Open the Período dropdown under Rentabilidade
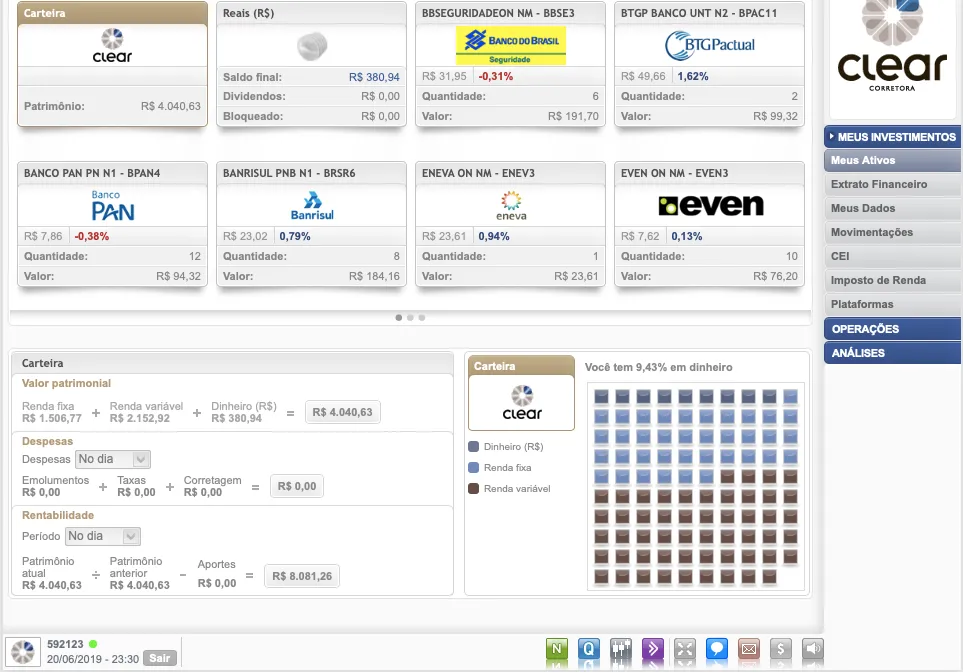The image size is (963, 672). click(x=102, y=536)
